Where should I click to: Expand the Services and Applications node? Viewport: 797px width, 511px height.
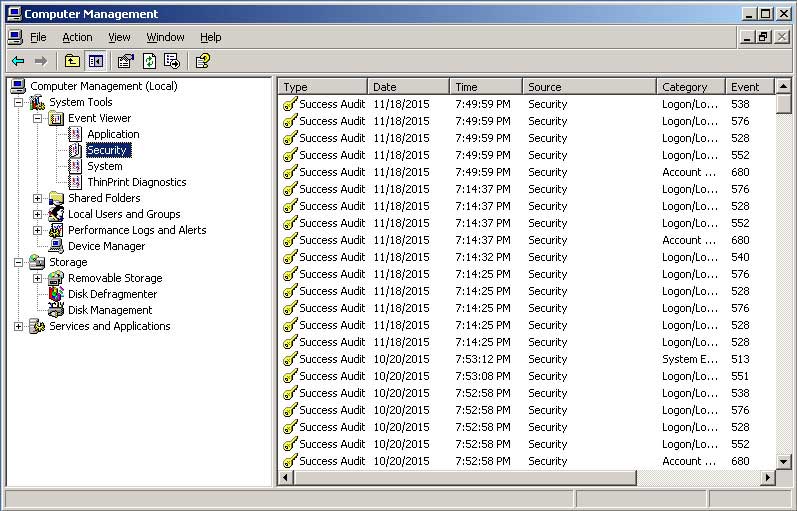pos(19,326)
